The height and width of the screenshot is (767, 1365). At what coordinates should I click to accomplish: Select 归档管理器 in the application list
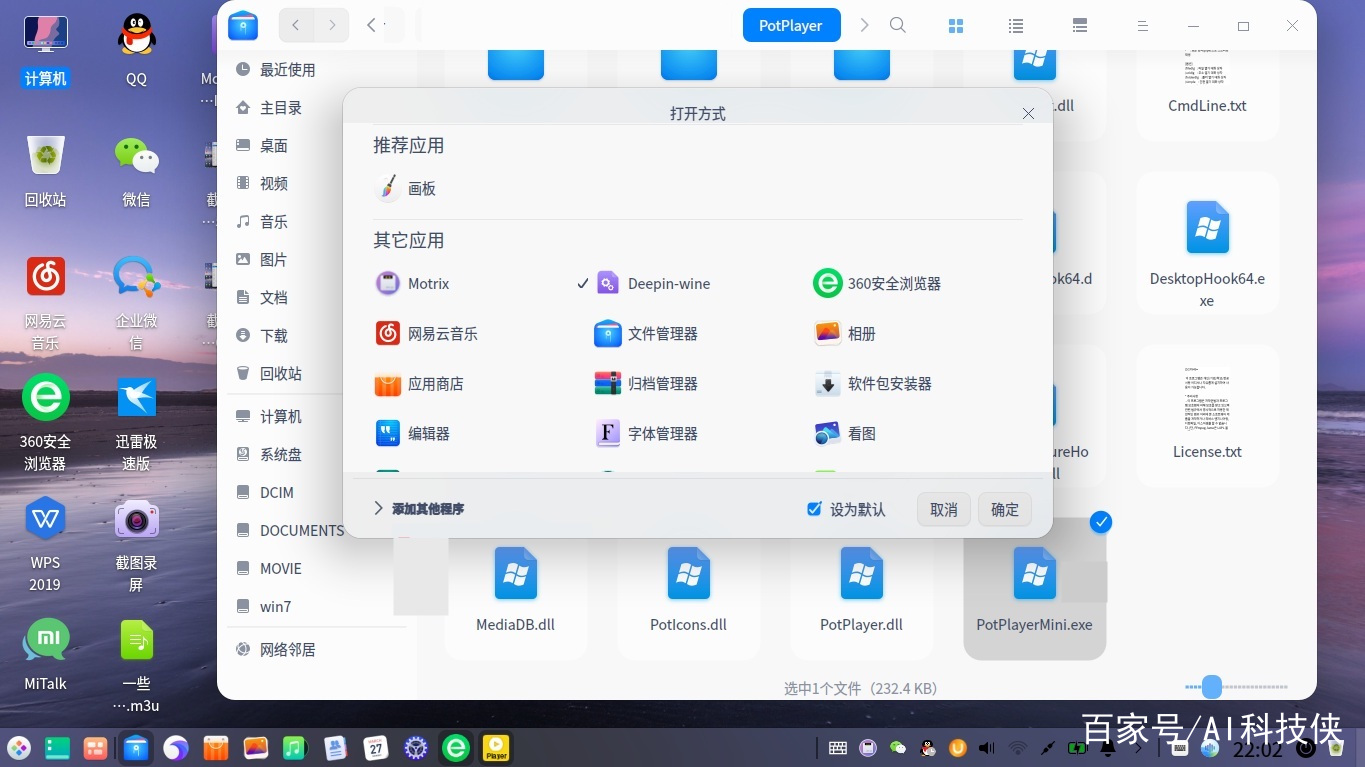pos(646,384)
